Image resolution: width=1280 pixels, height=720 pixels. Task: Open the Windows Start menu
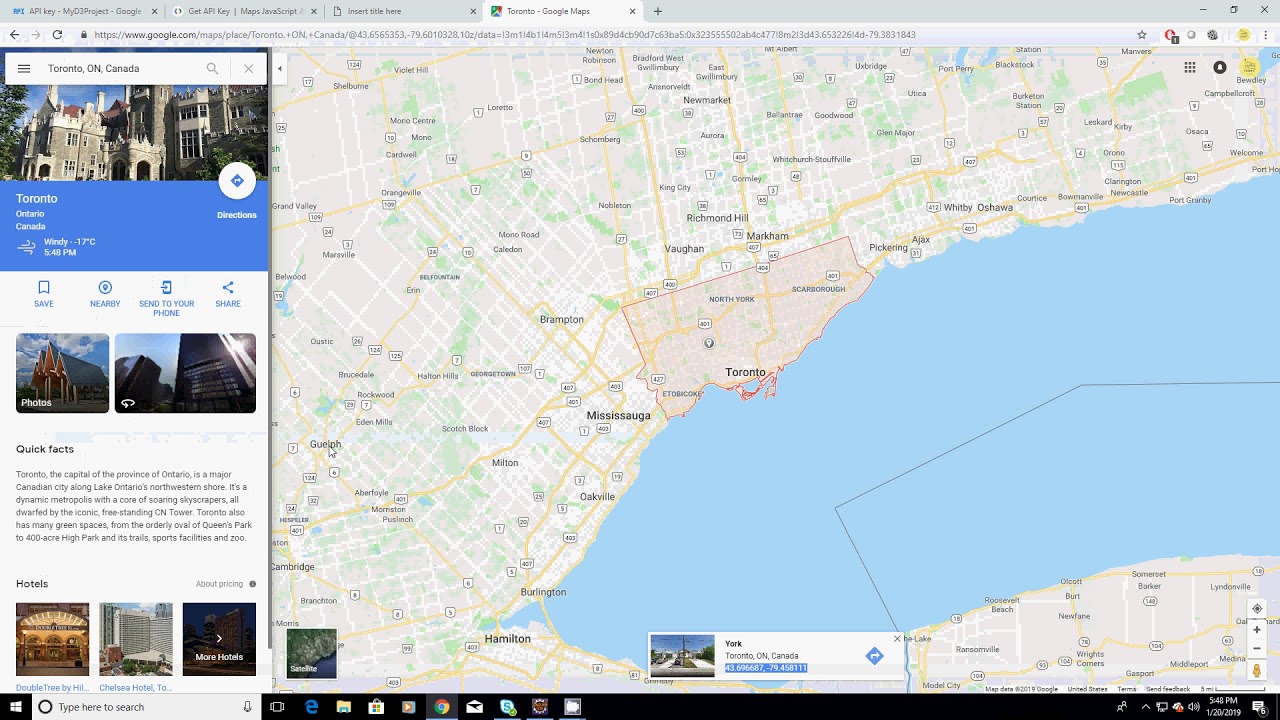pos(16,707)
